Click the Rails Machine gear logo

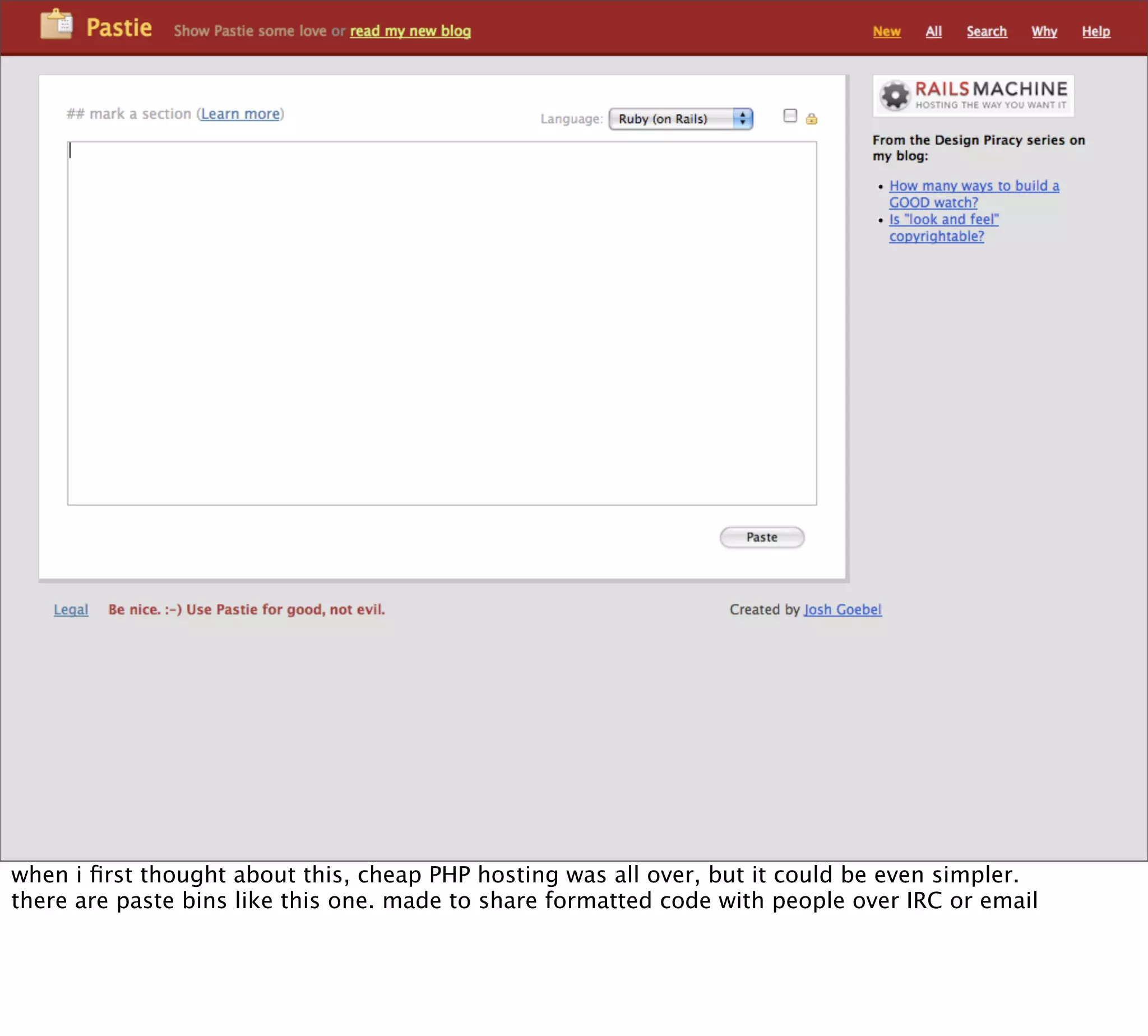coord(895,95)
